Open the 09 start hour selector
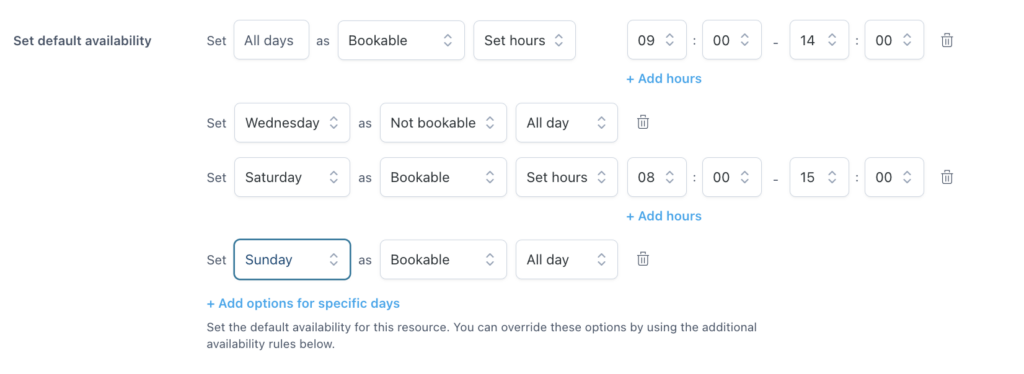This screenshot has height=374, width=1024. click(x=656, y=40)
